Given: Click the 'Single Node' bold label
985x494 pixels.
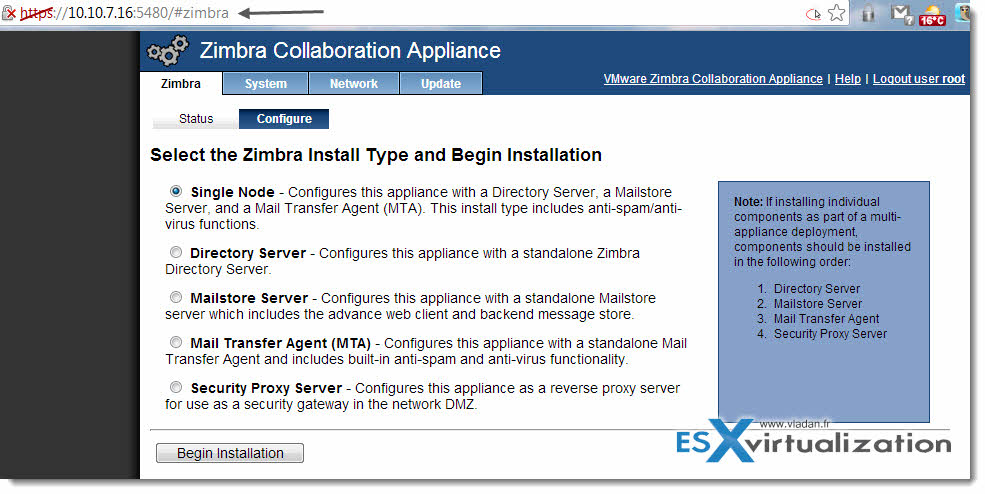Looking at the screenshot, I should click(232, 192).
